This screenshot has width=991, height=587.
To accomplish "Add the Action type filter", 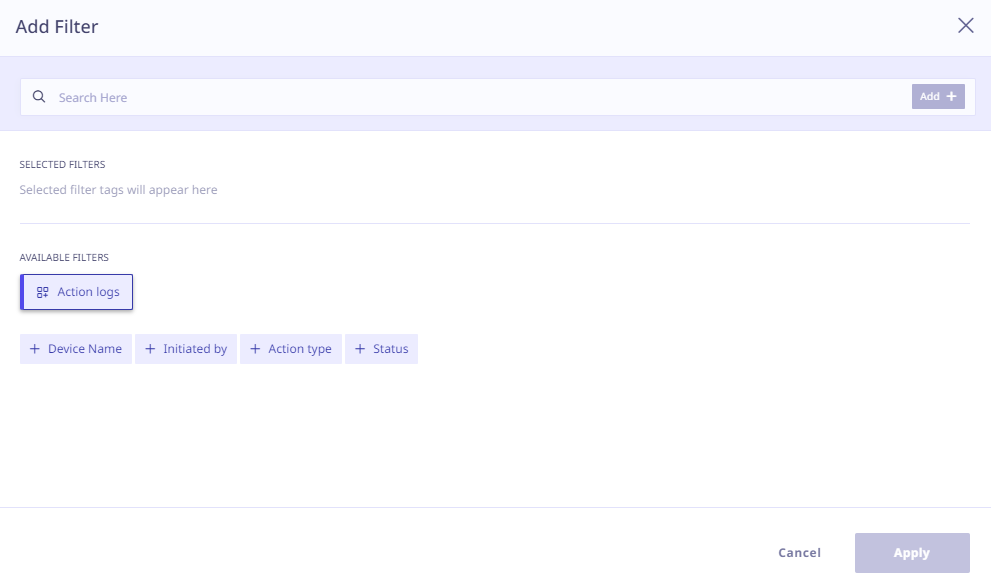I will pos(291,349).
